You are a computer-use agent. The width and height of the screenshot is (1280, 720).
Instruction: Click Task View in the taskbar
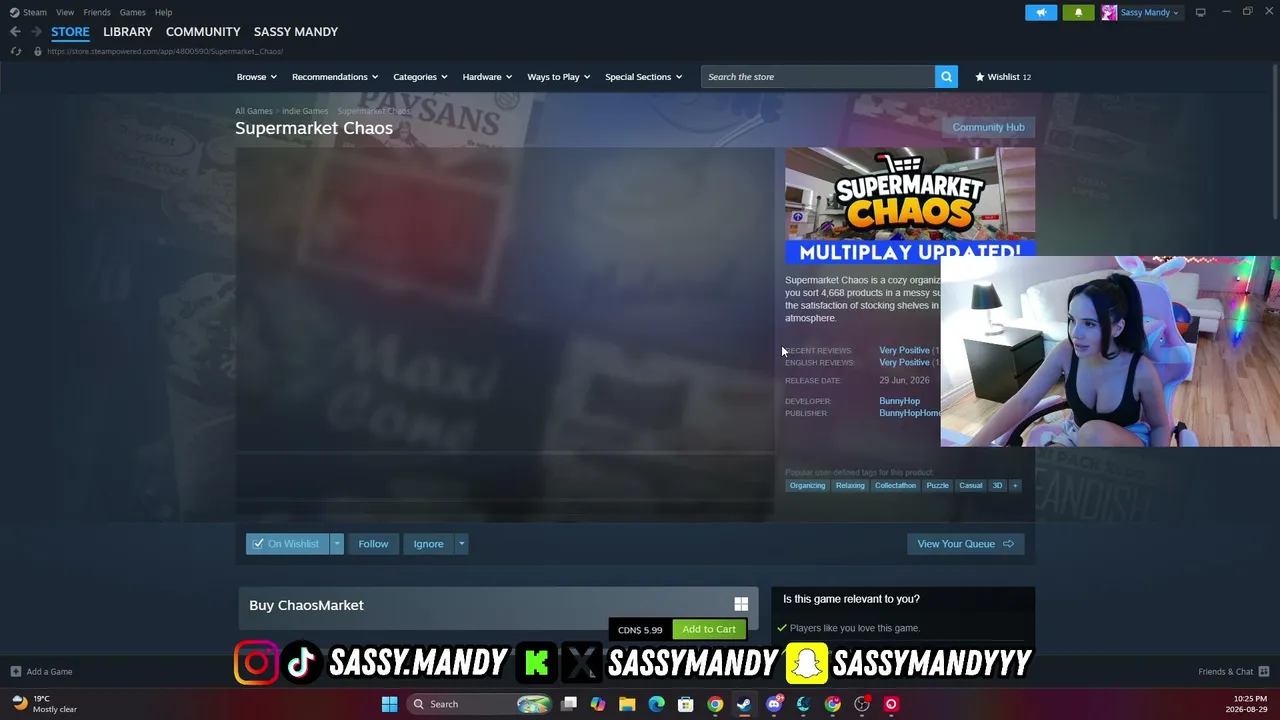(569, 704)
